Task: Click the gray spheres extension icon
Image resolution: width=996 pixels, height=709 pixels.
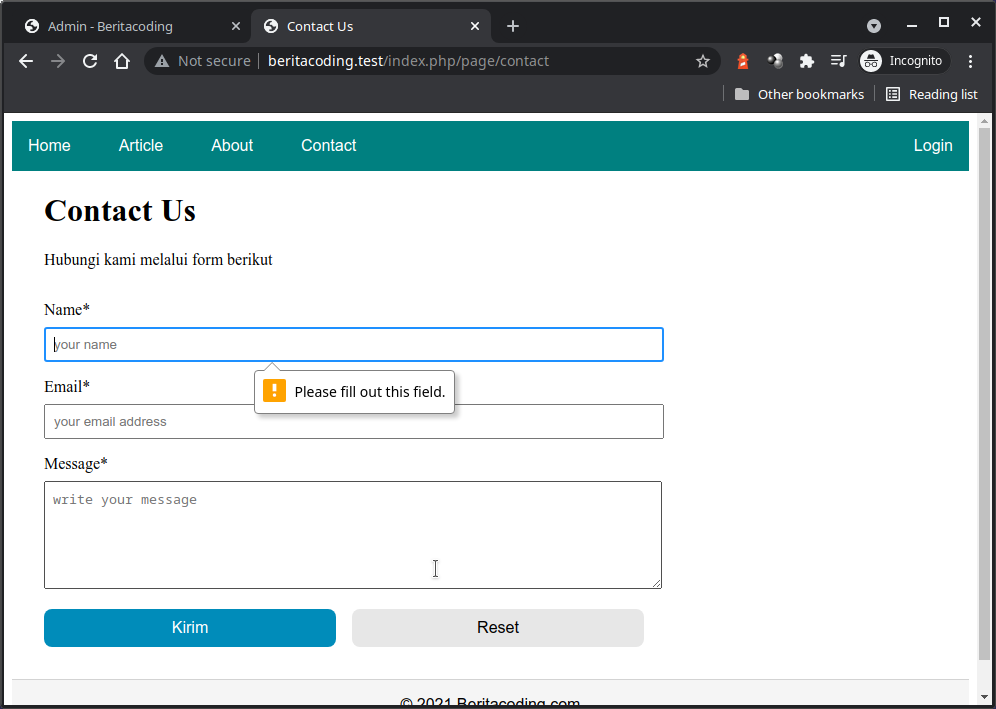Action: [x=775, y=61]
